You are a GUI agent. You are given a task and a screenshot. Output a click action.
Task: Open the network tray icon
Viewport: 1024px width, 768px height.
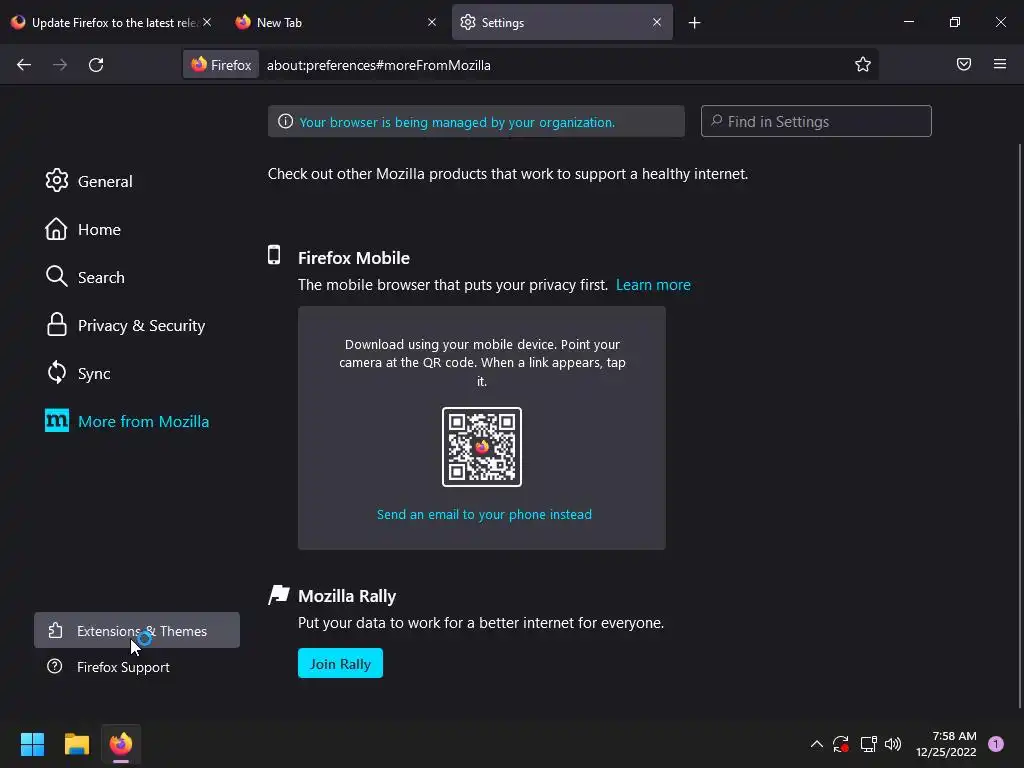click(868, 744)
